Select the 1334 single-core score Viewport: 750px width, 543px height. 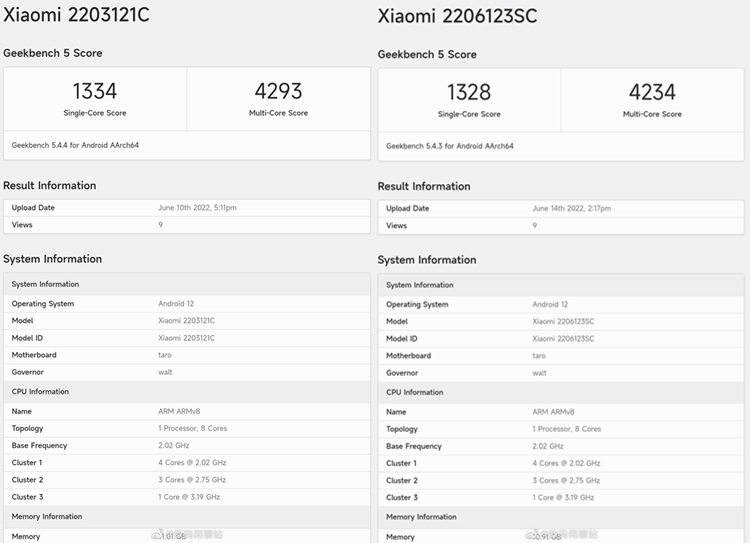[x=95, y=91]
